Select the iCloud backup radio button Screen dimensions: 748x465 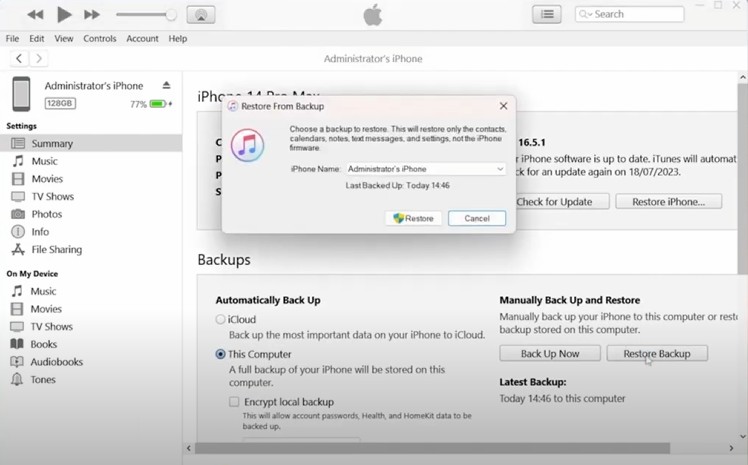point(220,320)
